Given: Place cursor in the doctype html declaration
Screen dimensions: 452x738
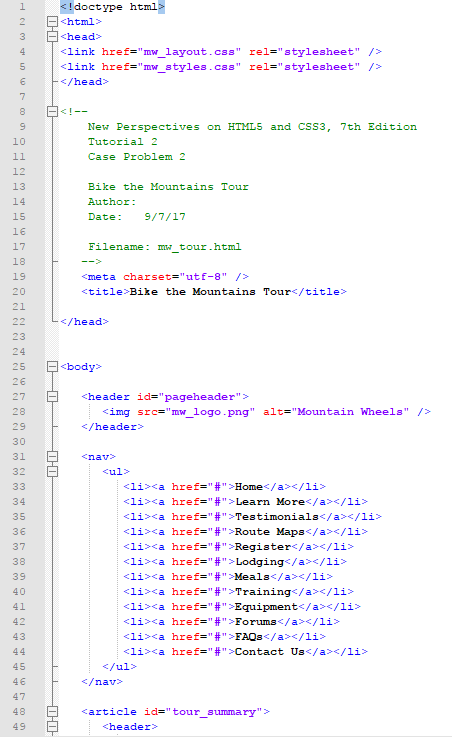Looking at the screenshot, I should (113, 7).
